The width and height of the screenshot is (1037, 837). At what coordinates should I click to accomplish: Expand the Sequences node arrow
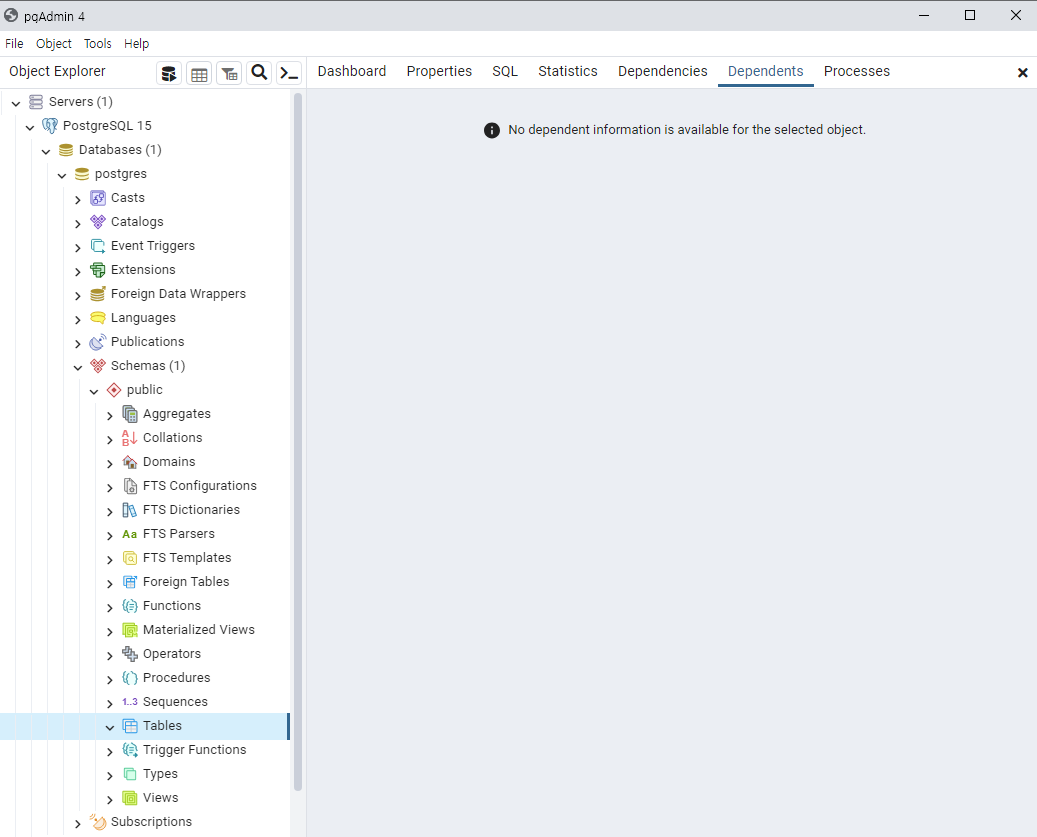coord(110,703)
